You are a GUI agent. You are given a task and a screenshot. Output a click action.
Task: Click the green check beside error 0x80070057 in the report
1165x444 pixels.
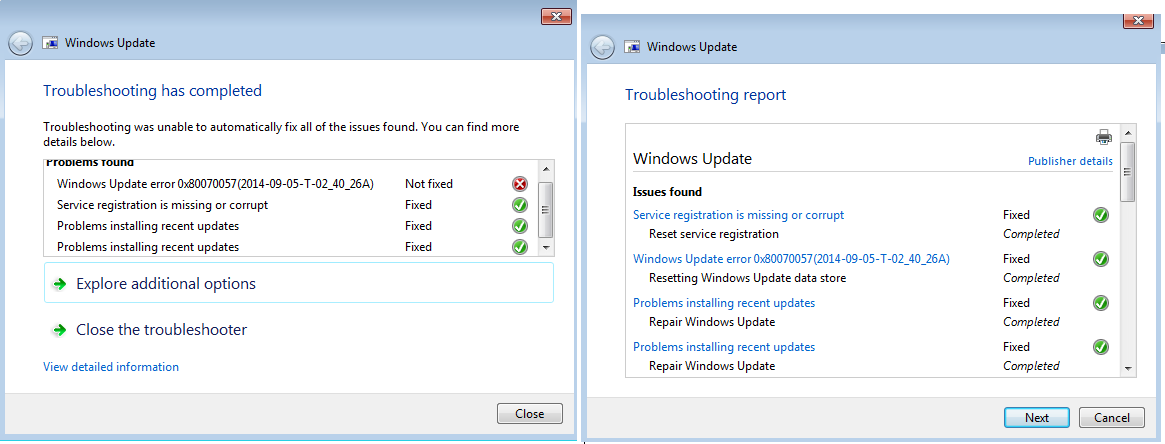click(1101, 259)
